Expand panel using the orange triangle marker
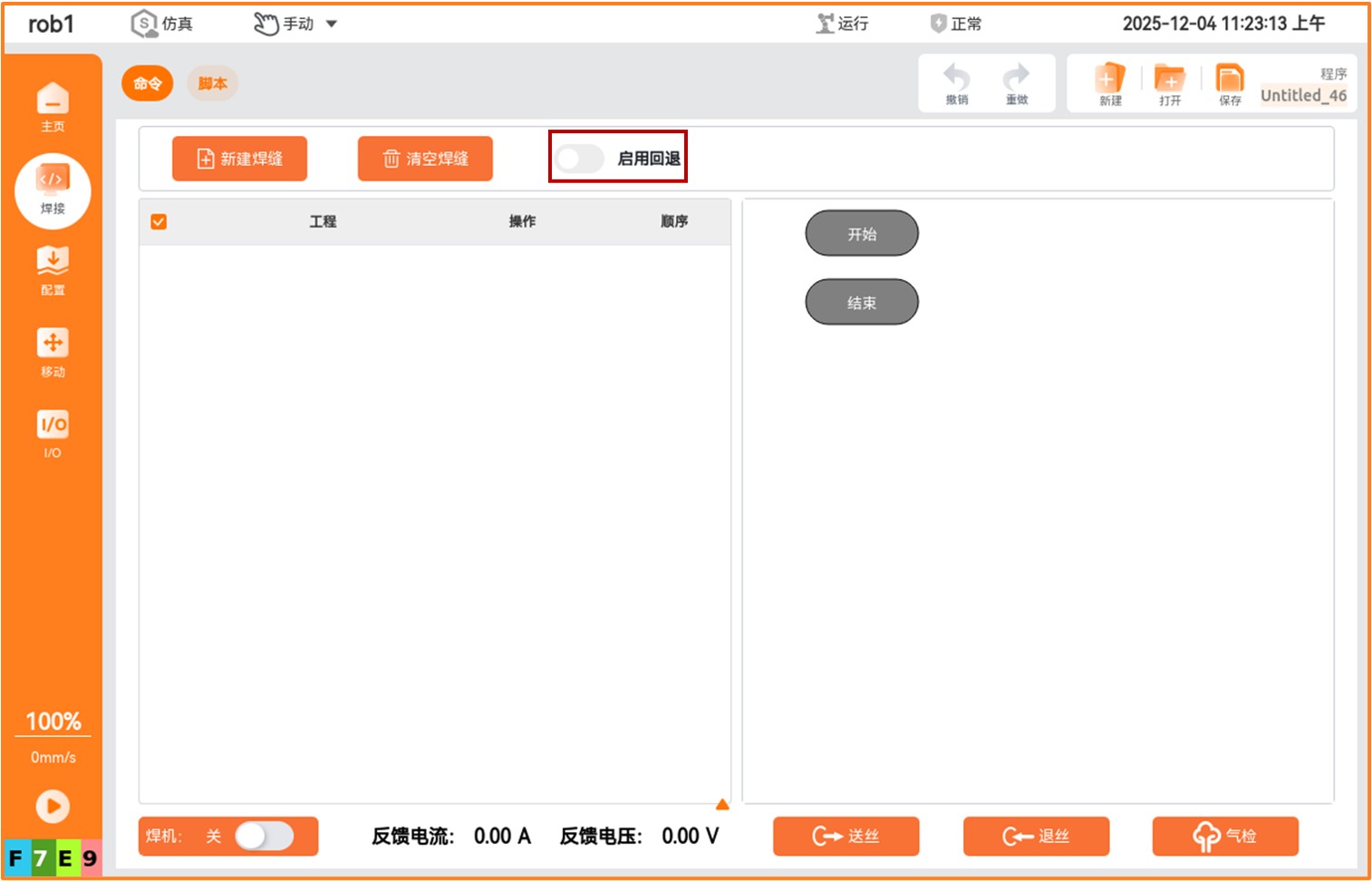Screen dimensions: 1372x881 (x=722, y=804)
